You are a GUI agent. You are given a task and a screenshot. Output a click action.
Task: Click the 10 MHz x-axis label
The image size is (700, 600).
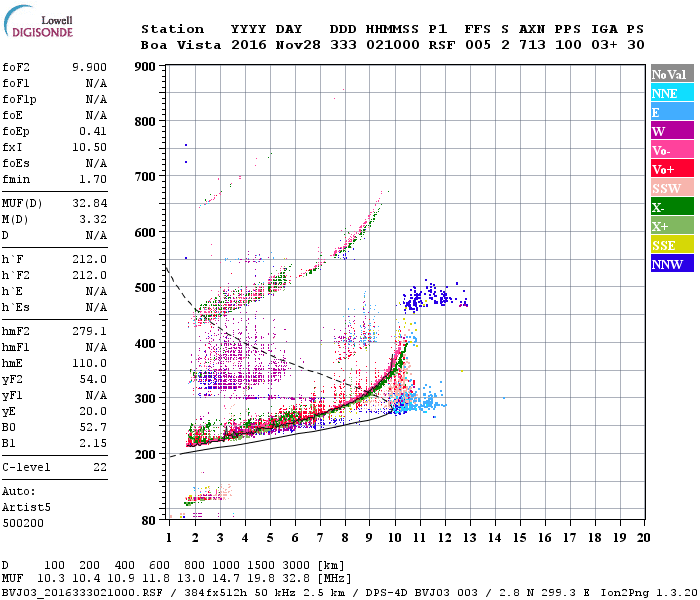point(394,538)
